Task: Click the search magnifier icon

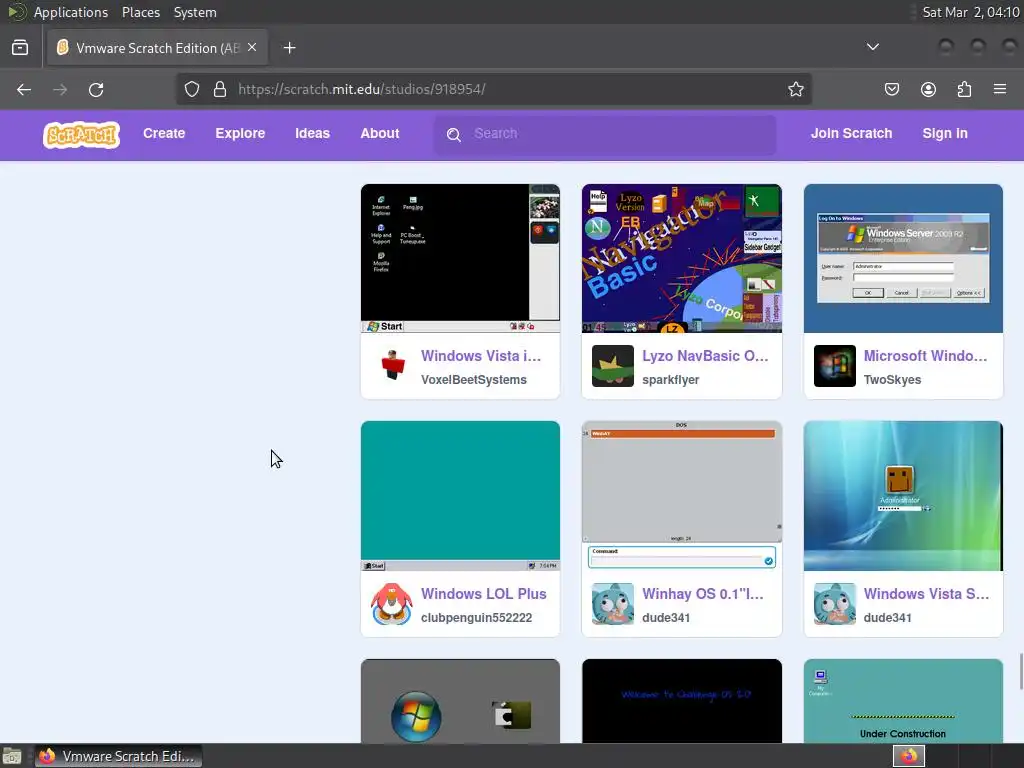Action: 454,135
